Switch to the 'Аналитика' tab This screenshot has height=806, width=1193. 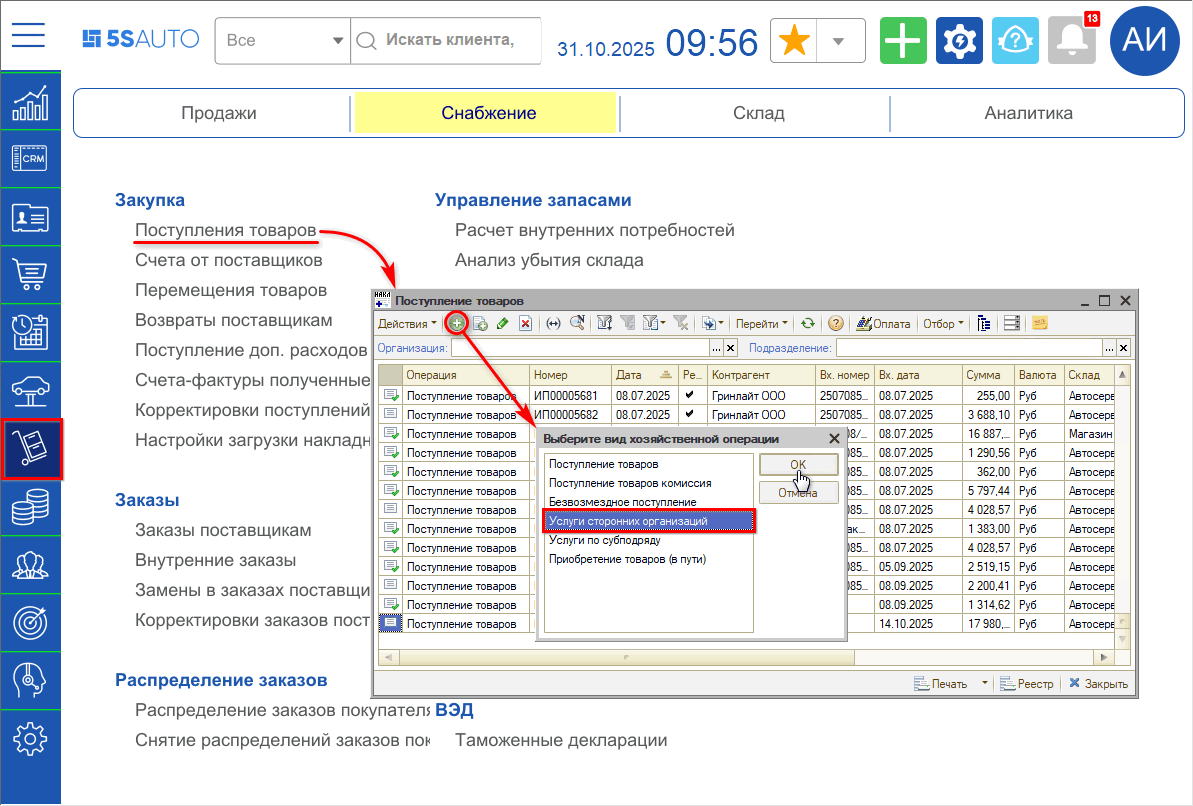click(1028, 113)
